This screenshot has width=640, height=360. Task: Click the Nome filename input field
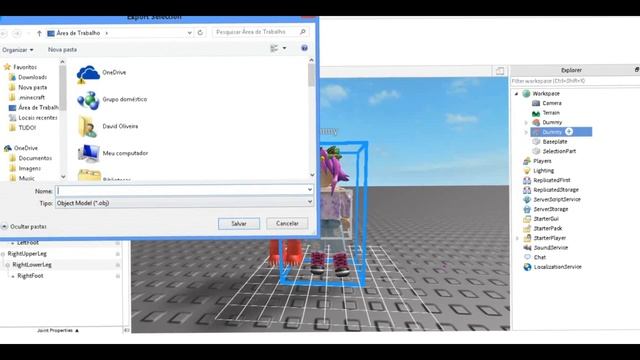click(181, 190)
